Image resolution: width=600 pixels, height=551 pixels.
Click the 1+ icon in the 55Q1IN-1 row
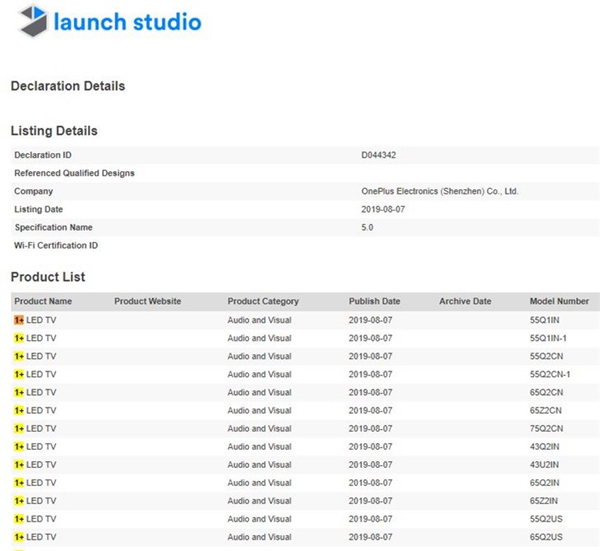(x=19, y=338)
